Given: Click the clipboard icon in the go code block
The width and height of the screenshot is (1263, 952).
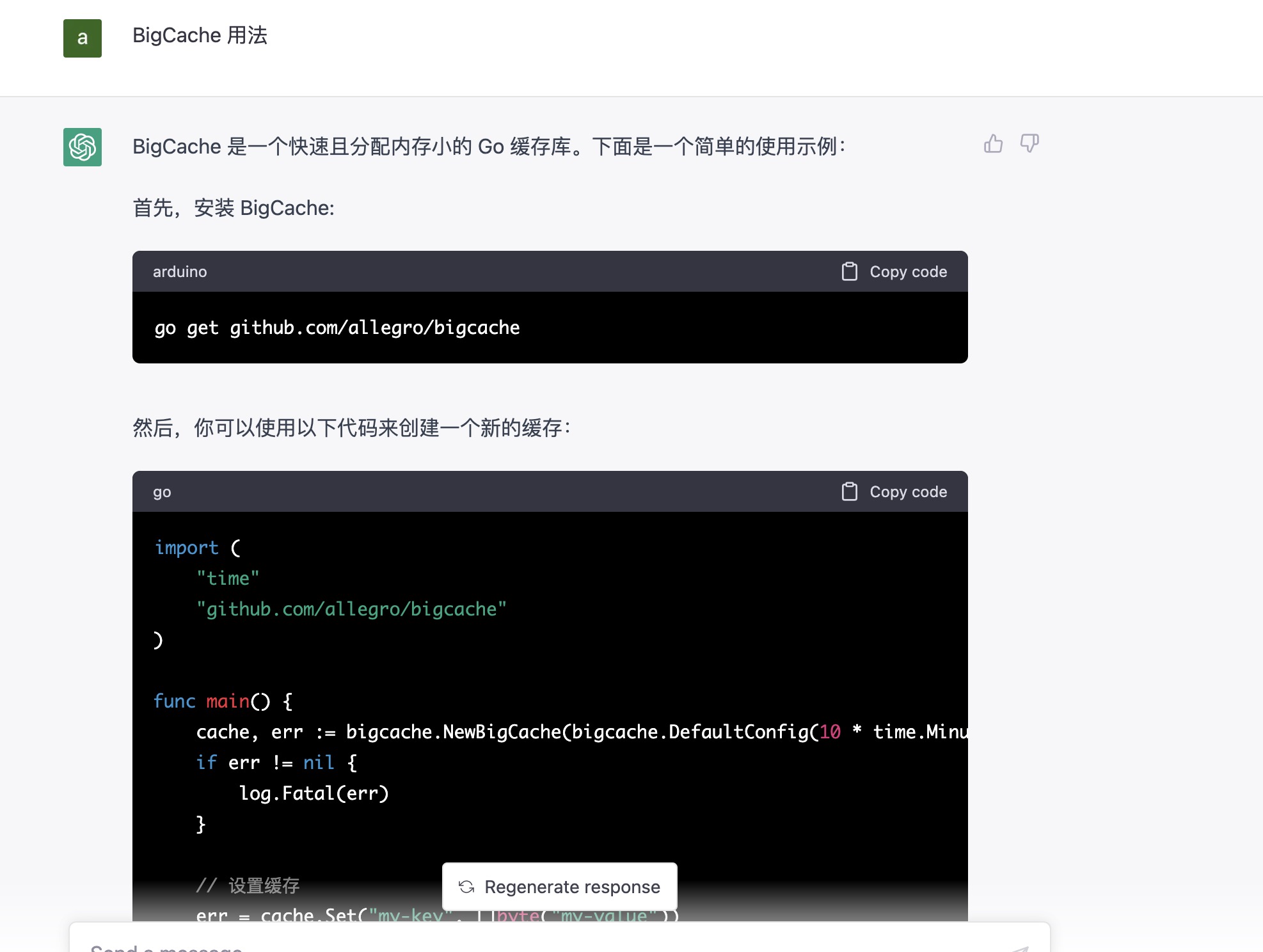Looking at the screenshot, I should (x=849, y=491).
